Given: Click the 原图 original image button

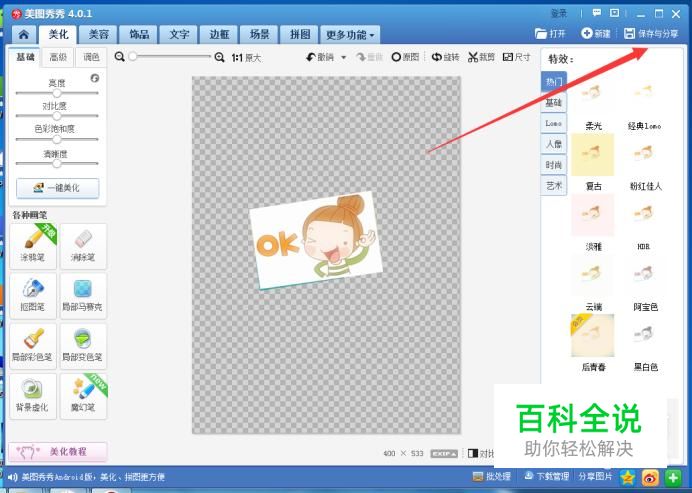Looking at the screenshot, I should click(405, 57).
